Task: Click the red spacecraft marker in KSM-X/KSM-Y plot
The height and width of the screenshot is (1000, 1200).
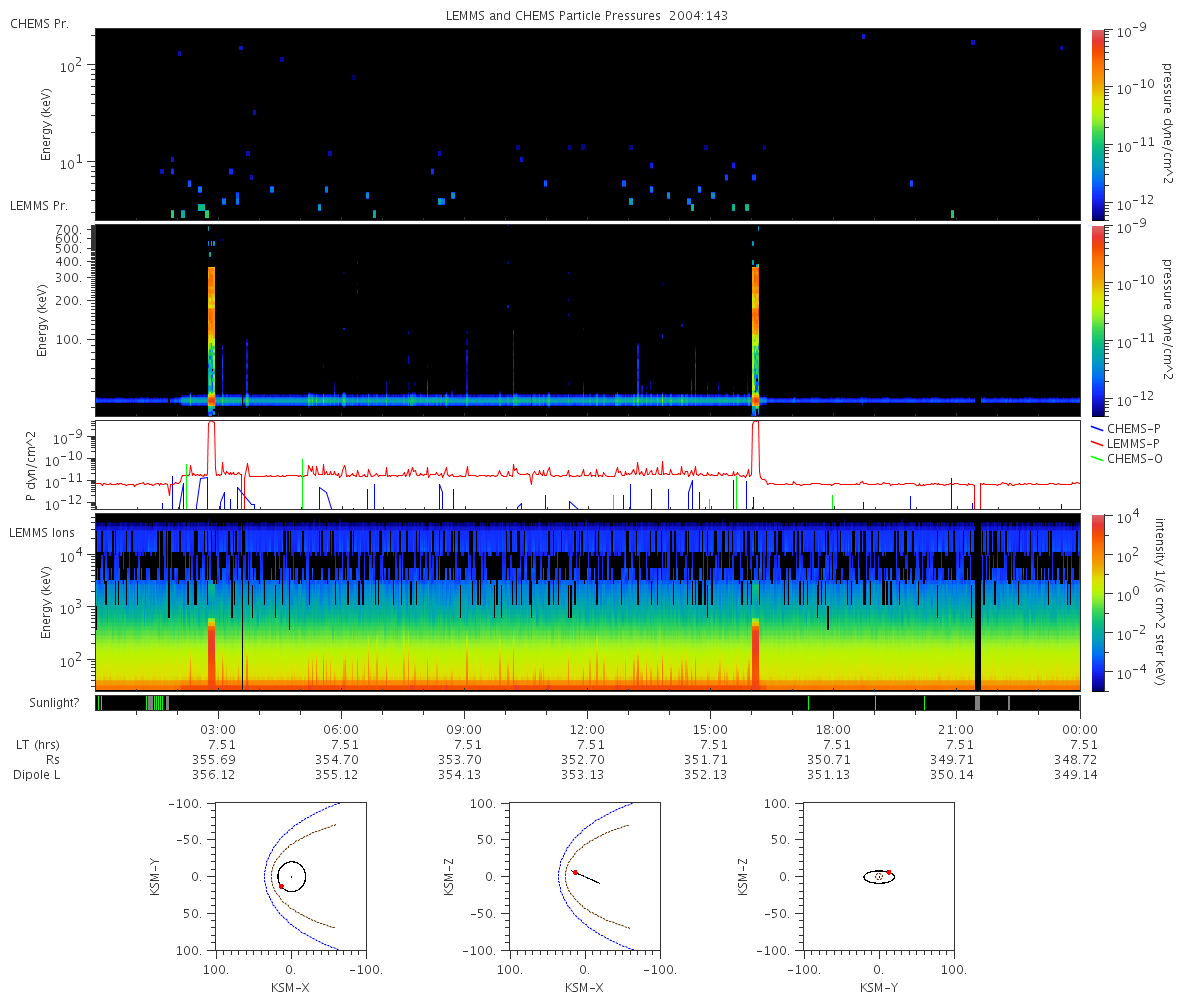Action: pos(281,886)
